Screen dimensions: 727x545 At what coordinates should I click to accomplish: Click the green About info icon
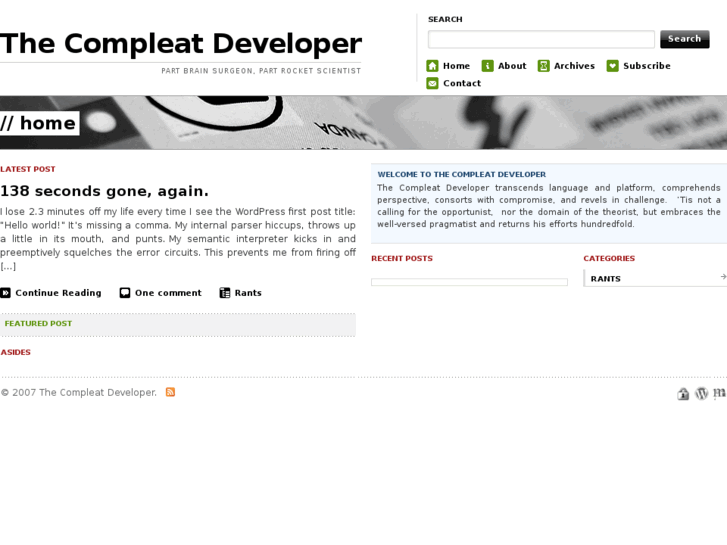click(x=487, y=66)
